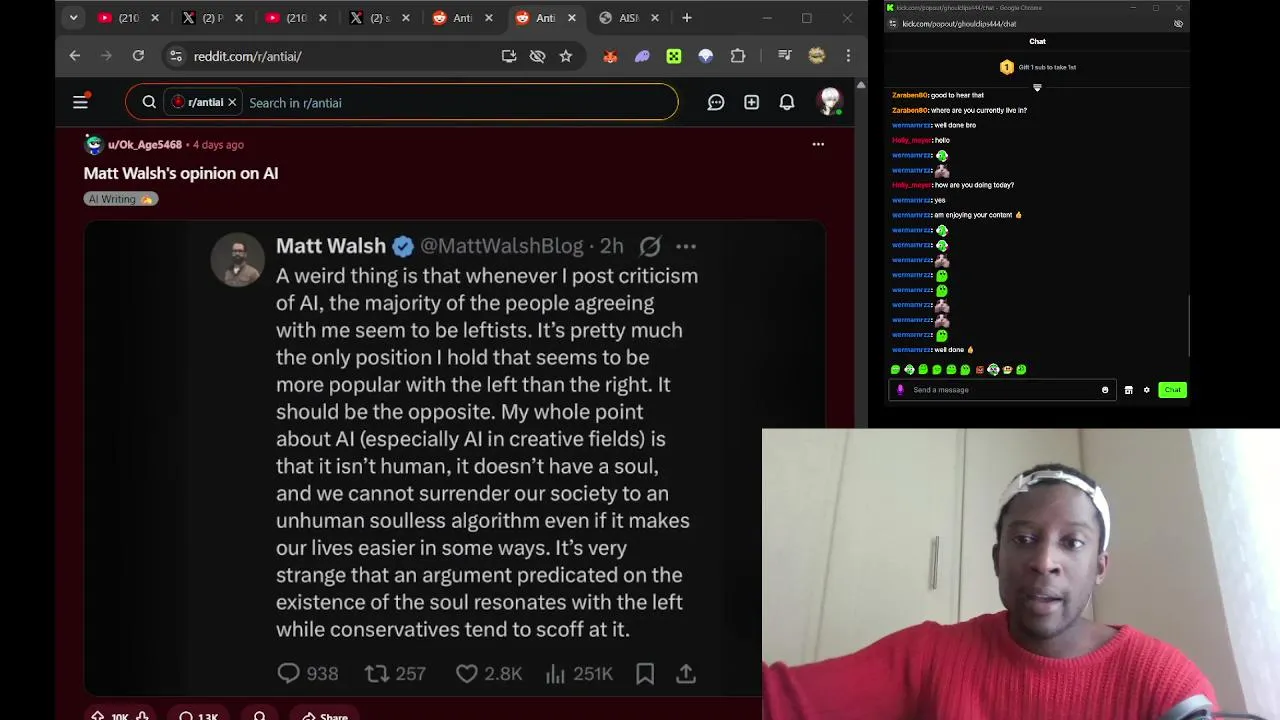Open u/Ok_Age5468 profile link

pos(145,145)
